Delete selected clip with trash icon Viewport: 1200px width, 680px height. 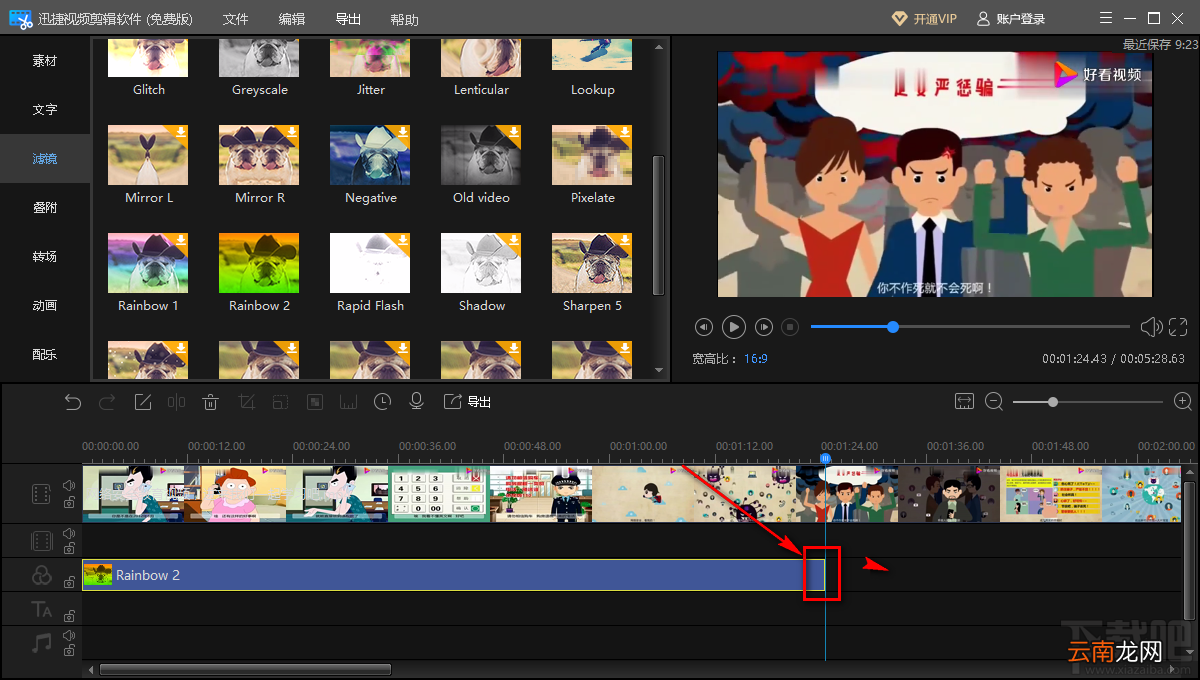(211, 402)
